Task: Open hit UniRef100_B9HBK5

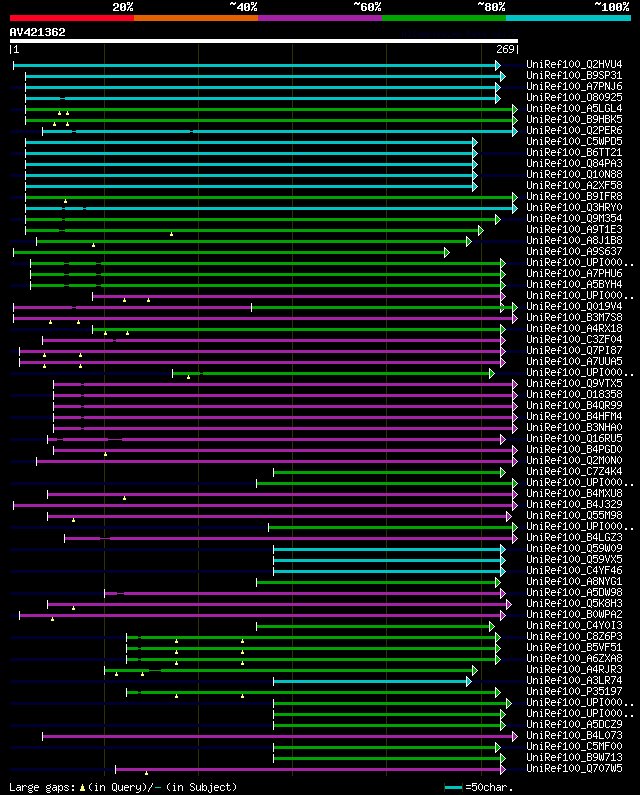Action: click(x=574, y=120)
